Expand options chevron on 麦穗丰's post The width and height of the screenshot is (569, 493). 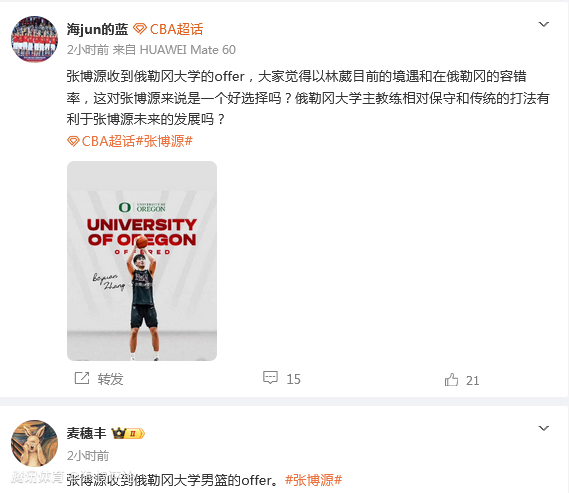(x=543, y=428)
